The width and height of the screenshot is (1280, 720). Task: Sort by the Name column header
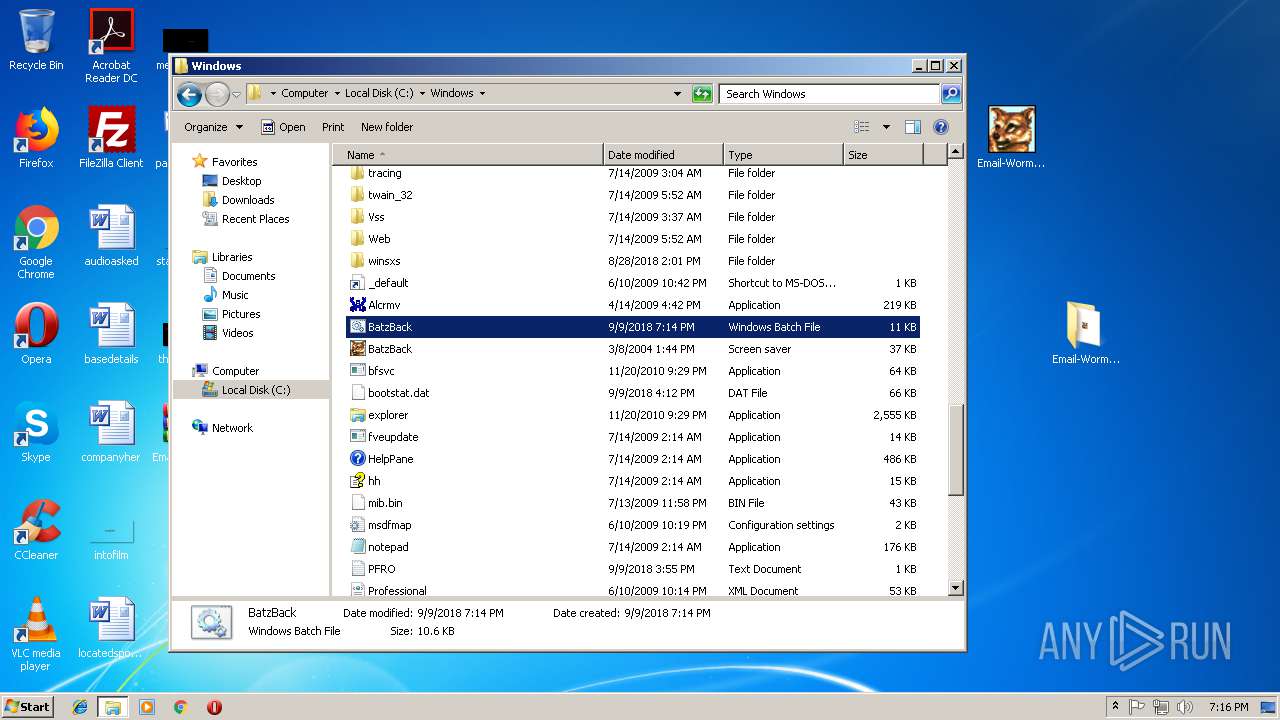468,155
